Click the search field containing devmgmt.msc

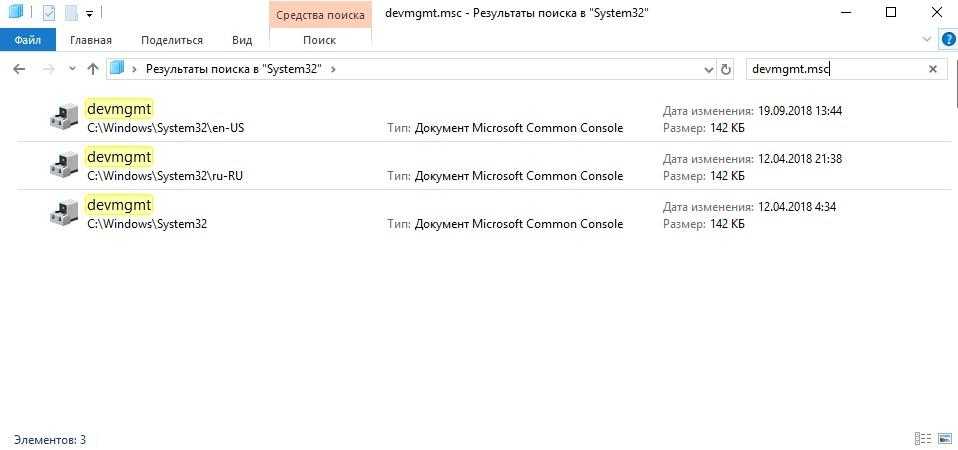tap(835, 69)
